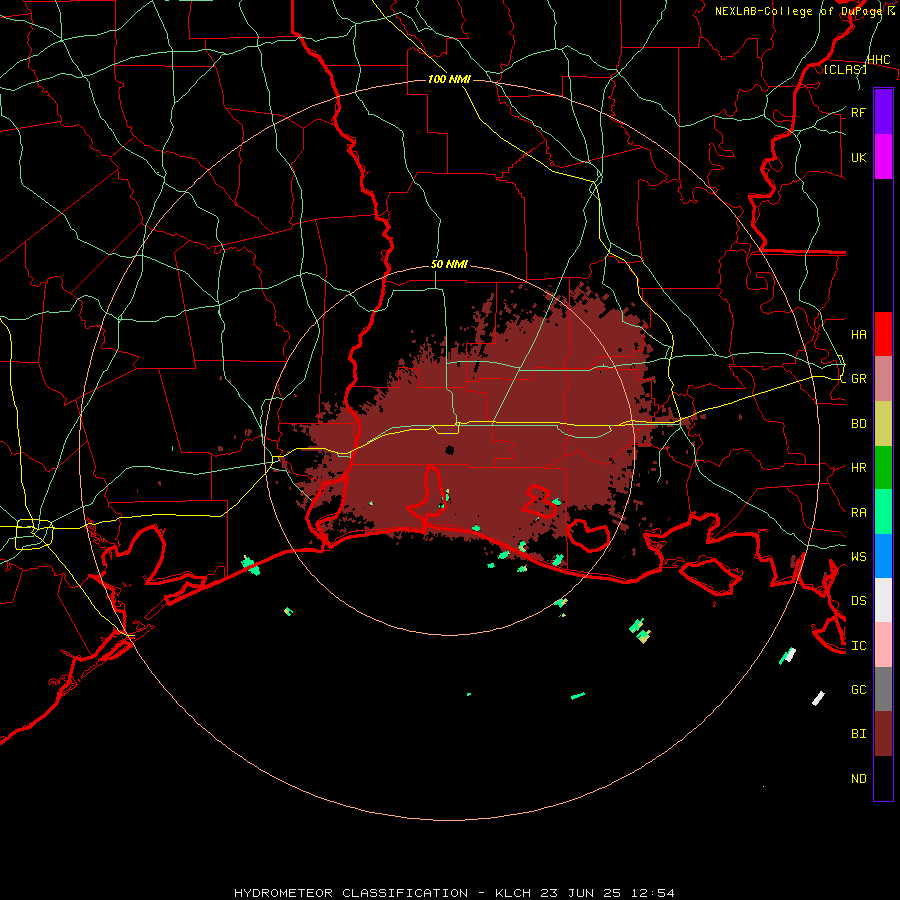
Task: Pick the dark green HR legend swatch
Action: click(x=883, y=467)
